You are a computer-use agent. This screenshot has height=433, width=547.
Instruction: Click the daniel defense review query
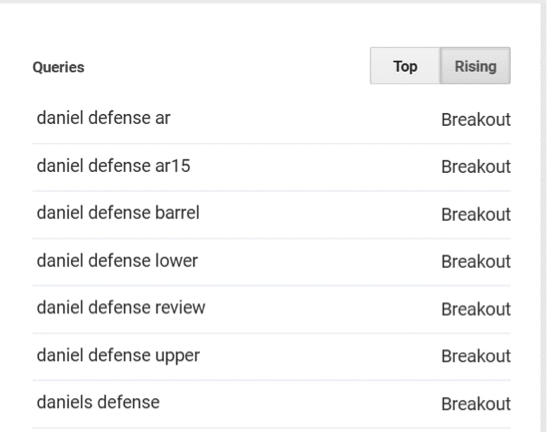tap(121, 308)
